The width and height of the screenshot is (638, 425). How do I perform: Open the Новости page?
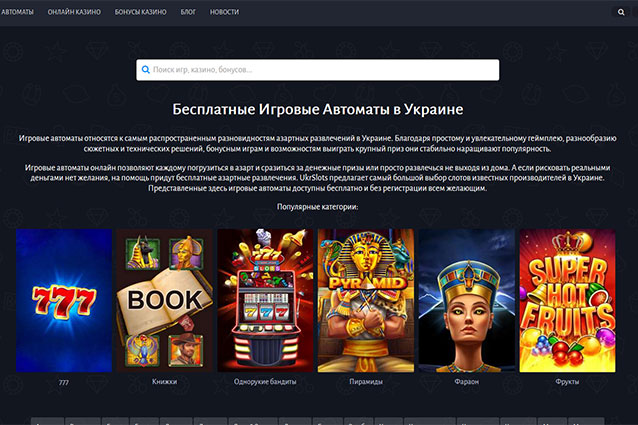click(224, 12)
